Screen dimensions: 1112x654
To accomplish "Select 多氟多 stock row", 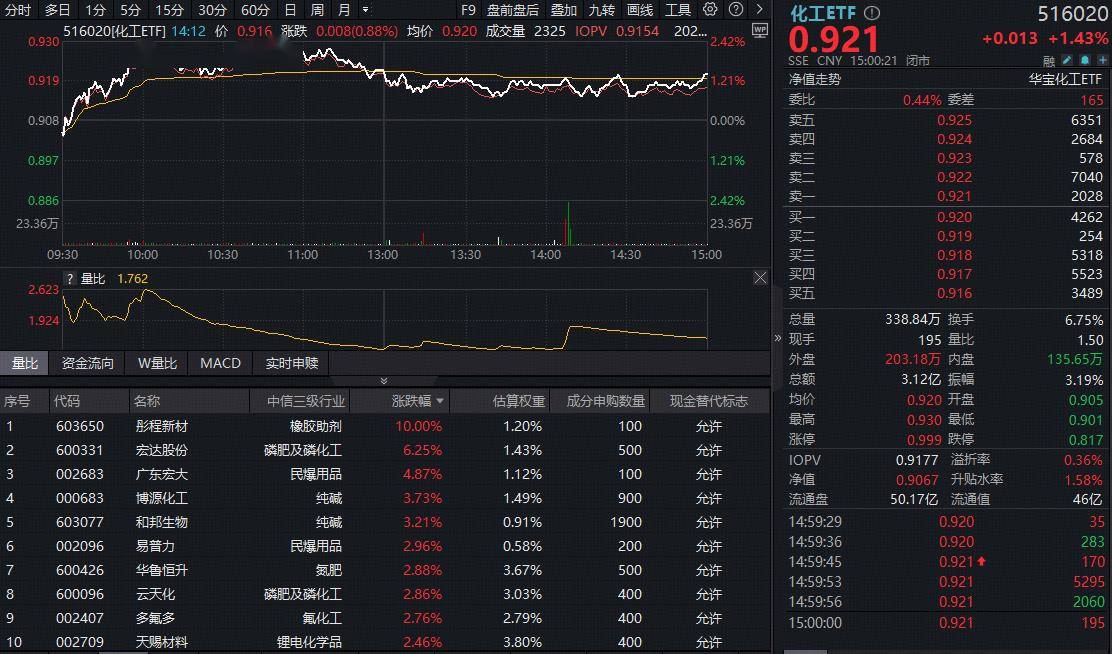I will click(384, 618).
